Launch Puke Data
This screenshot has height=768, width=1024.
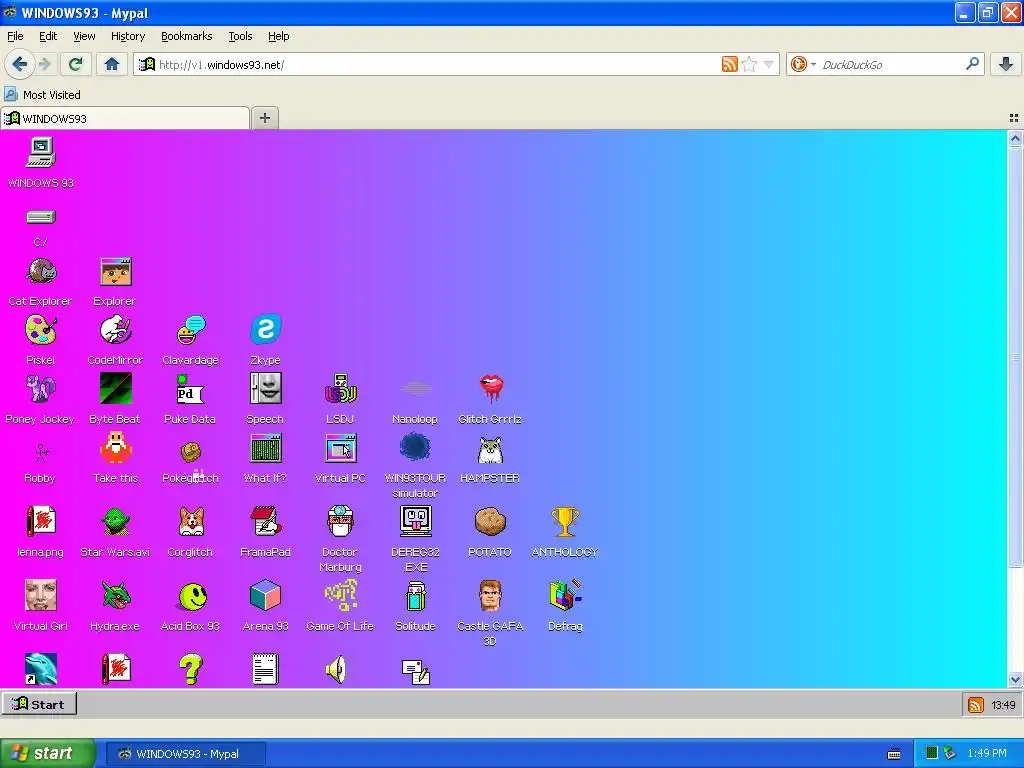point(190,399)
